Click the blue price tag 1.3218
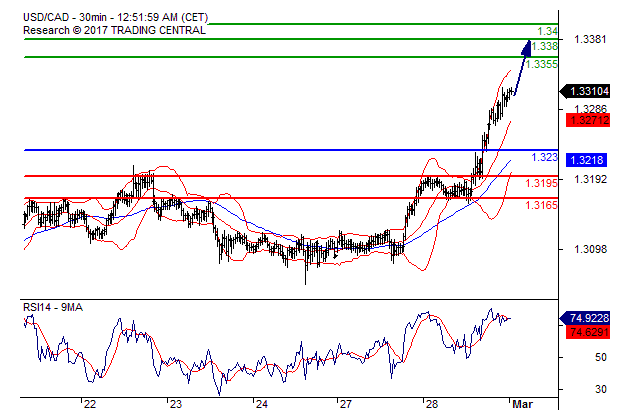 (586, 160)
